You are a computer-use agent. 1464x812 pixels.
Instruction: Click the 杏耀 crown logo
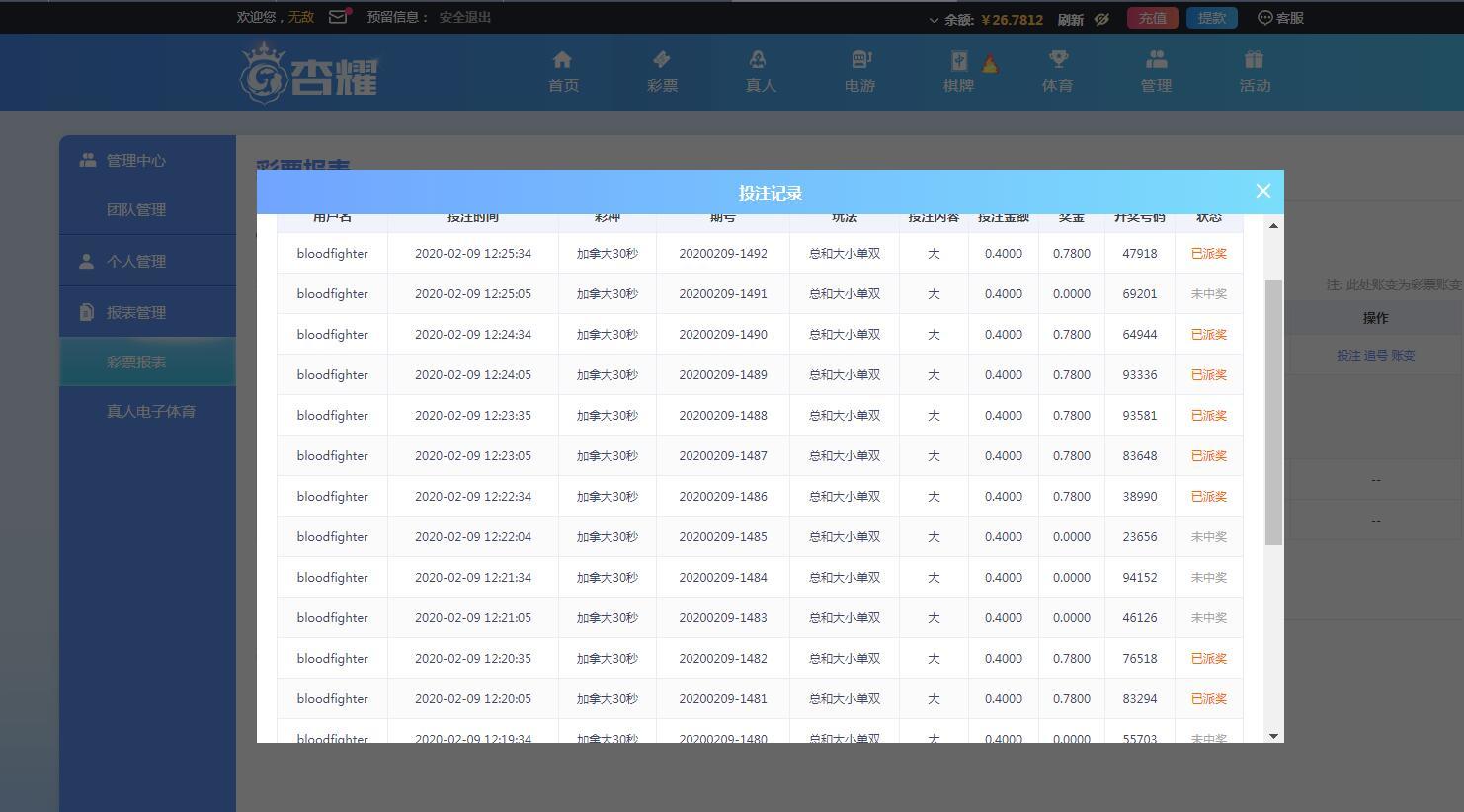308,72
